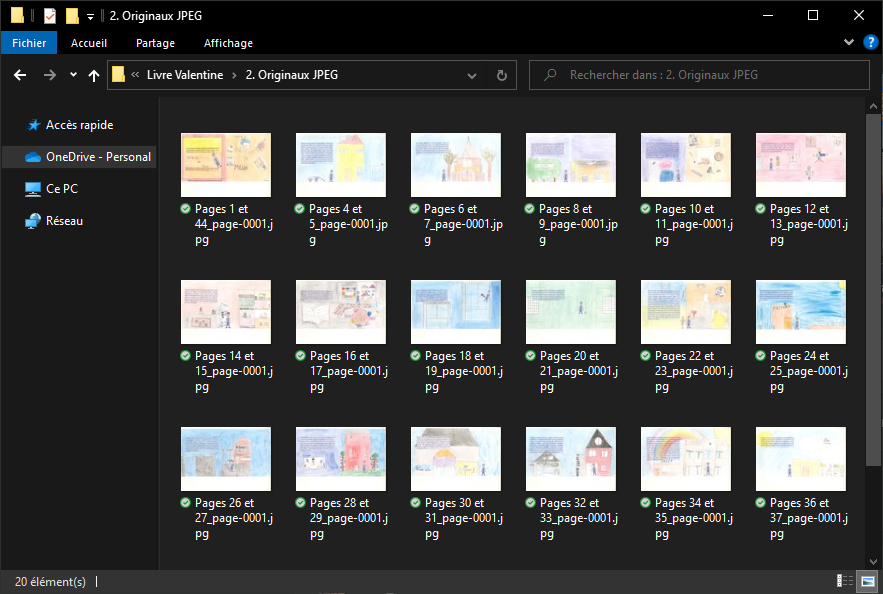The image size is (883, 594).
Task: Navigate to Livre Valentine in breadcrumb
Action: [x=185, y=75]
